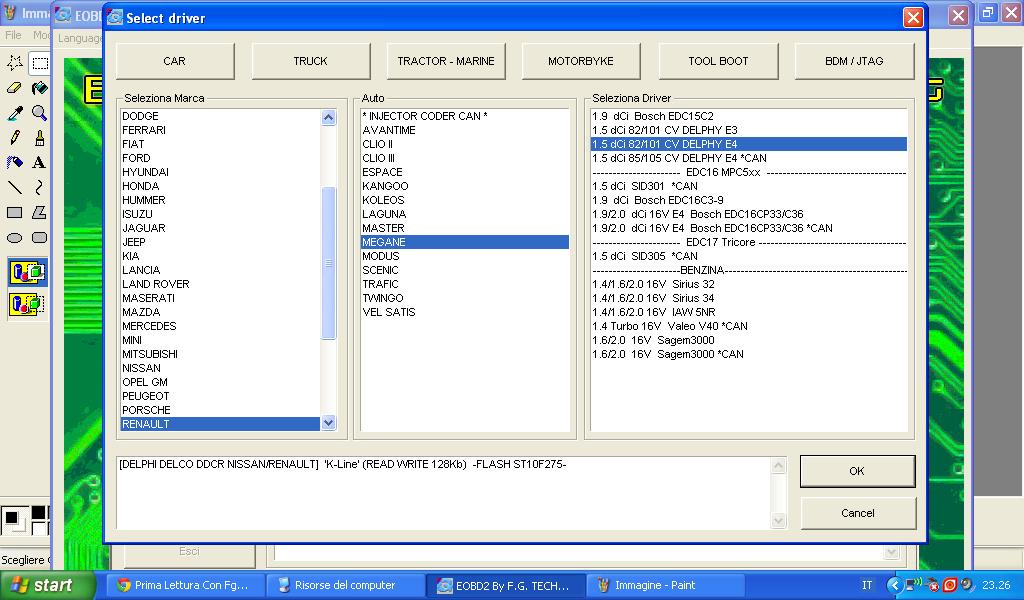This screenshot has height=600, width=1024.
Task: Open the TRUCK vehicle category
Action: tap(310, 61)
